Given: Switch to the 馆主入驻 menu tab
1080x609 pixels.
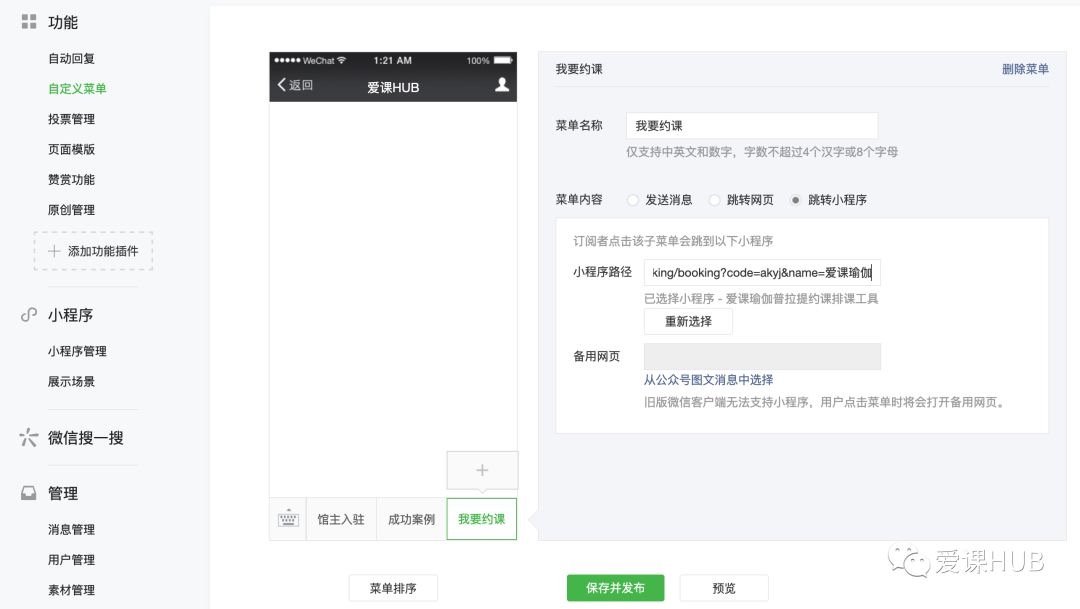Looking at the screenshot, I should (340, 518).
